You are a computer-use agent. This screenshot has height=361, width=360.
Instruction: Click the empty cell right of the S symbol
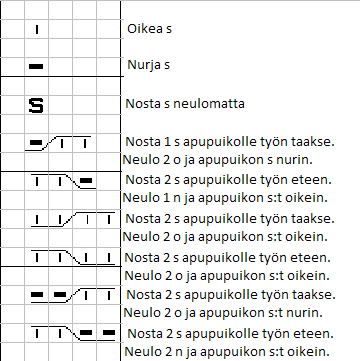(61, 105)
